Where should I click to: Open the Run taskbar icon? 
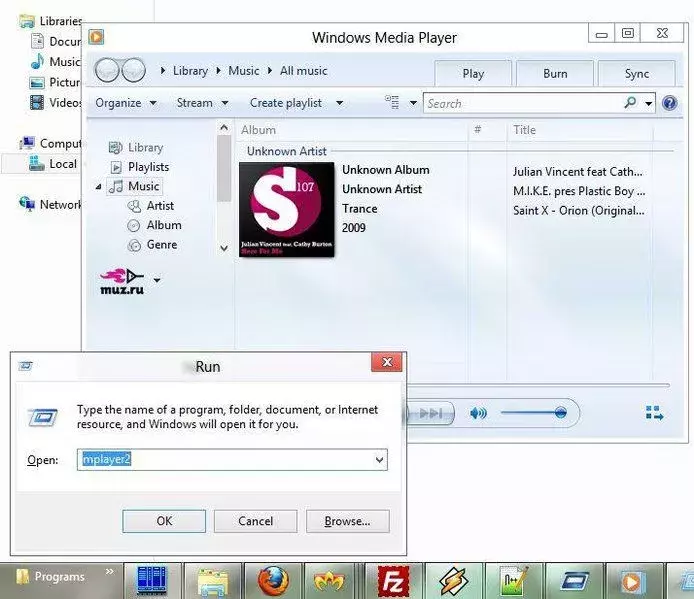point(574,580)
